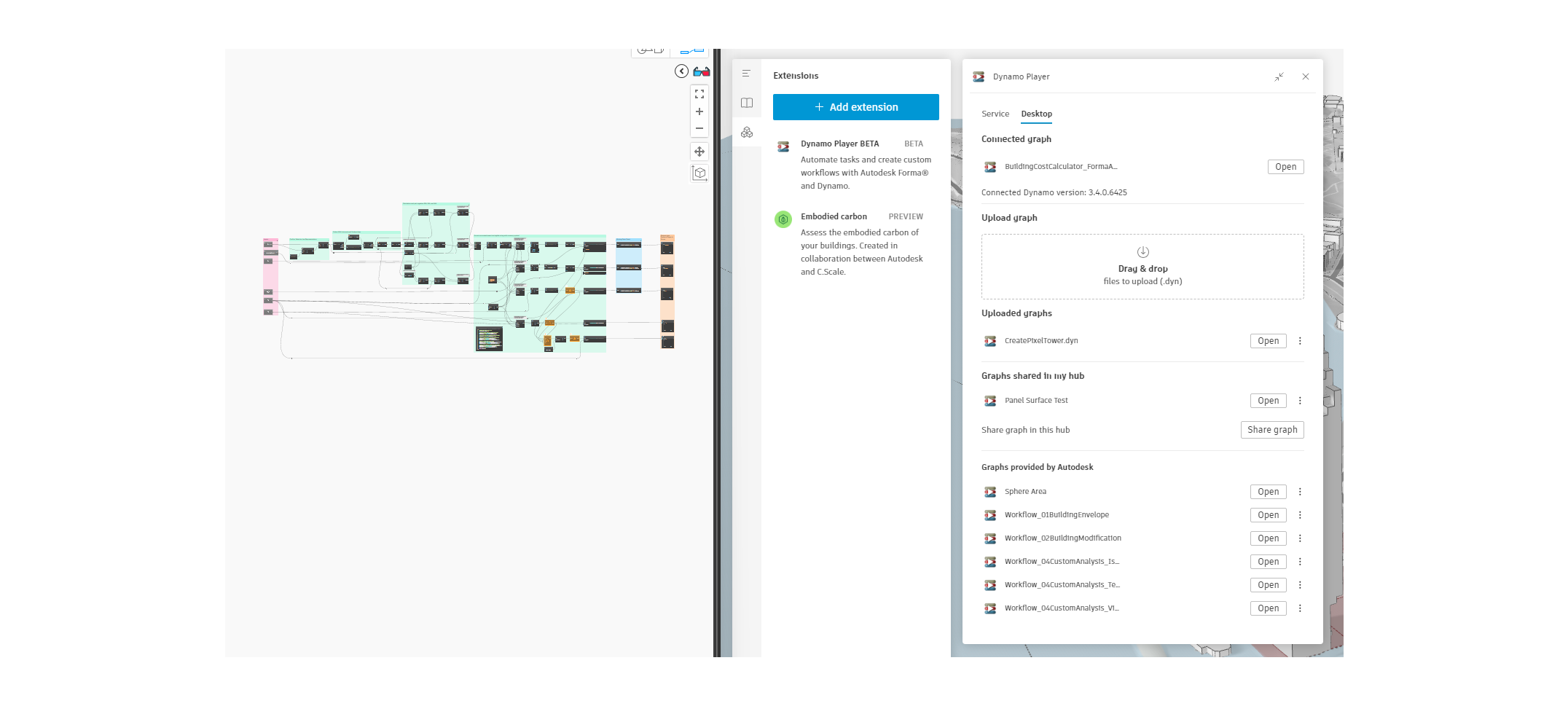This screenshot has width=1568, height=706.
Task: Zoom in with the plus icon
Action: [x=699, y=111]
